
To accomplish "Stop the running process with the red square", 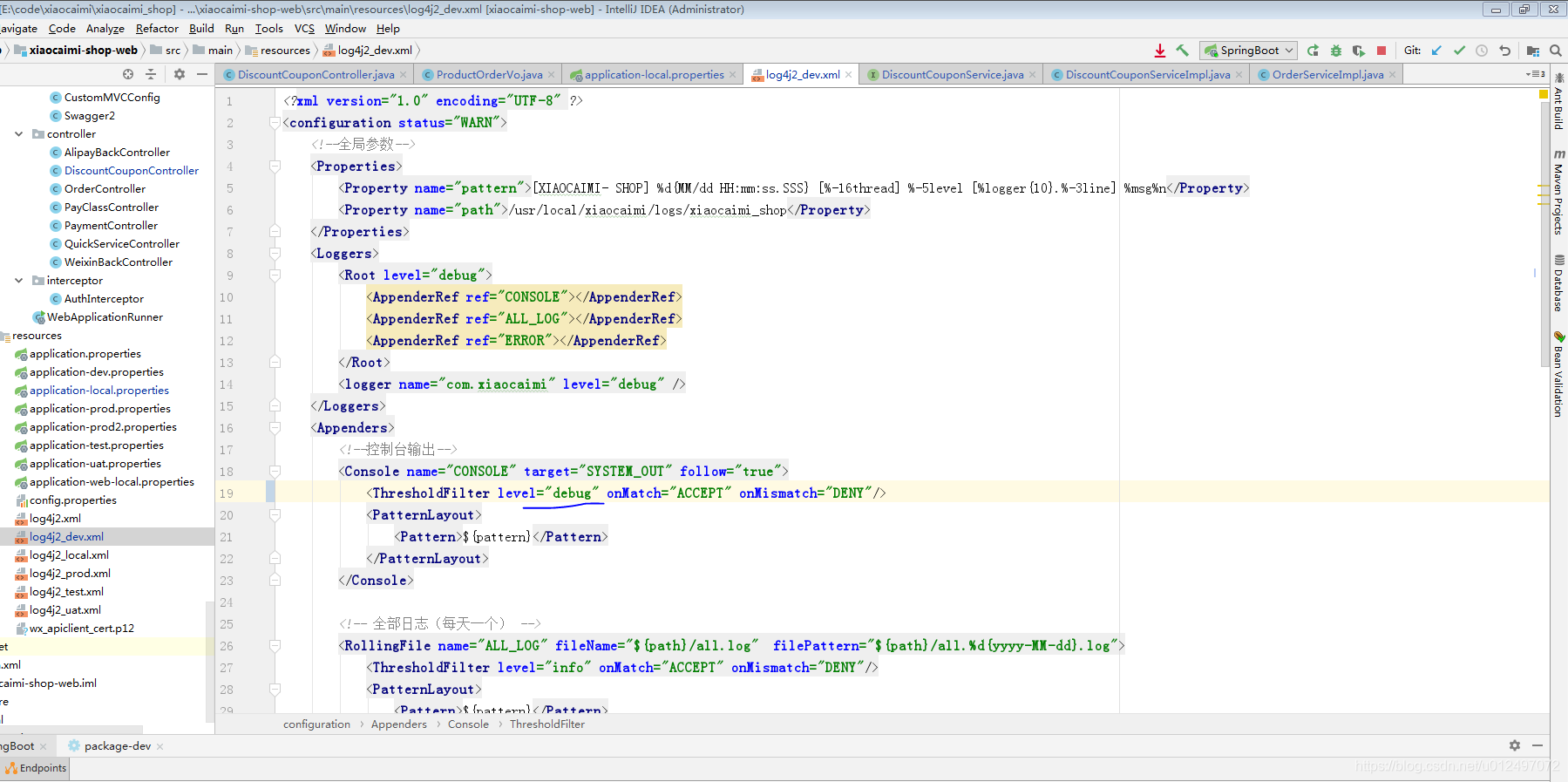I will (x=1381, y=51).
